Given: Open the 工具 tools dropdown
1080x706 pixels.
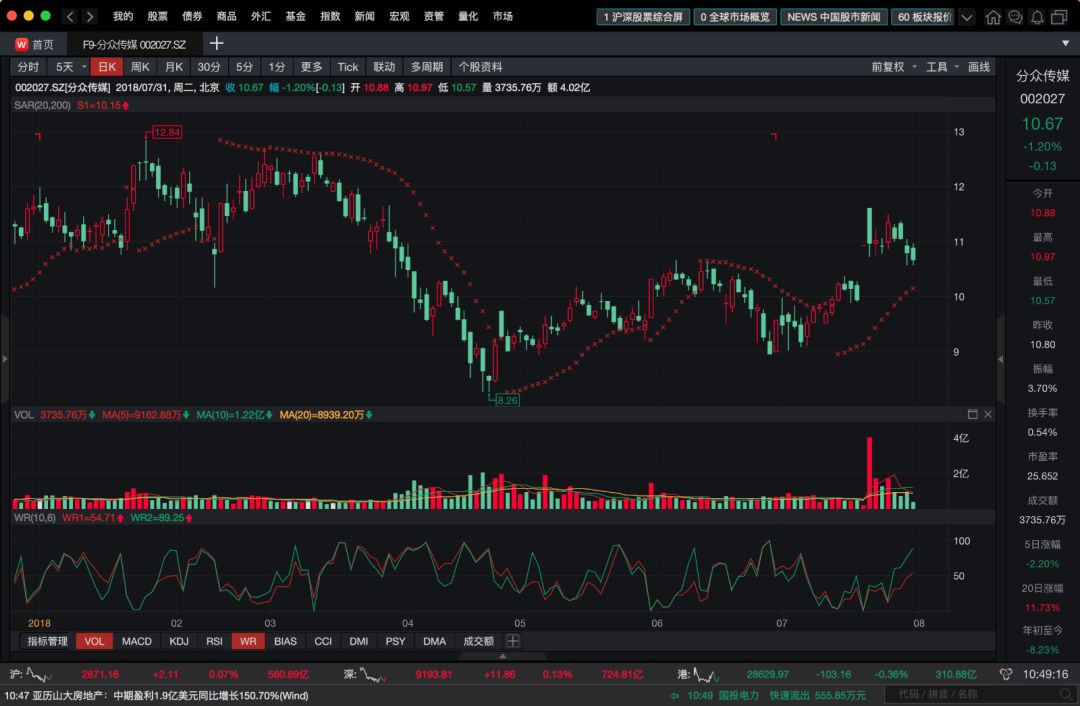Looking at the screenshot, I should [941, 67].
